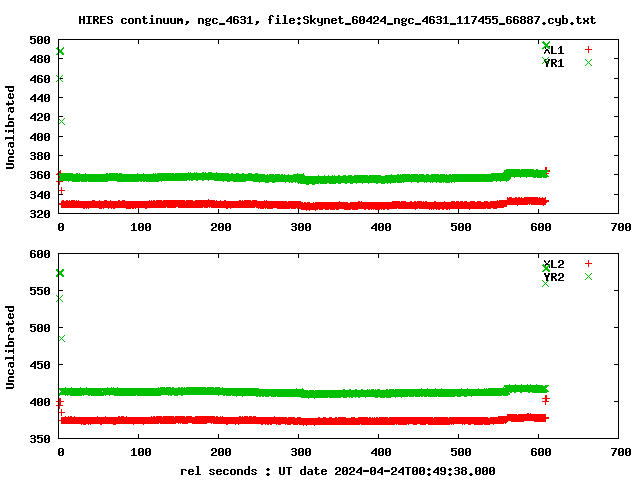Click the 500 y-axis tick of top plot
This screenshot has height=480, width=640.
(x=40, y=40)
